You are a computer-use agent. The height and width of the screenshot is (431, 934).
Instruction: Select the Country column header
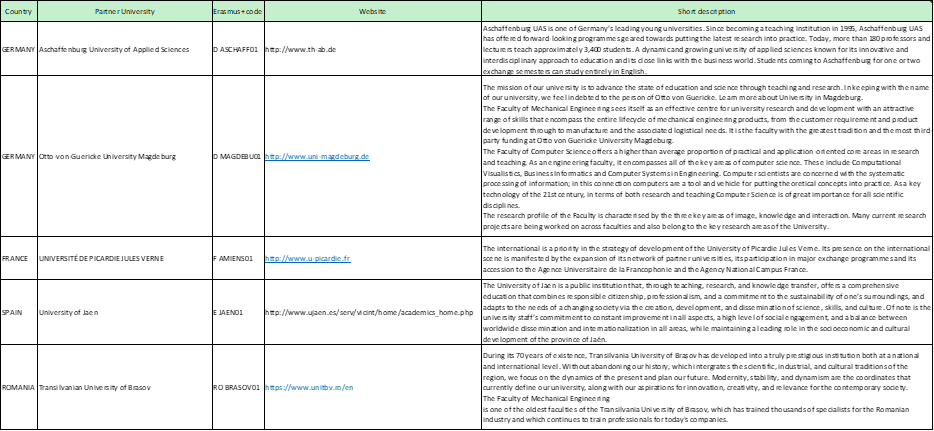[18, 11]
